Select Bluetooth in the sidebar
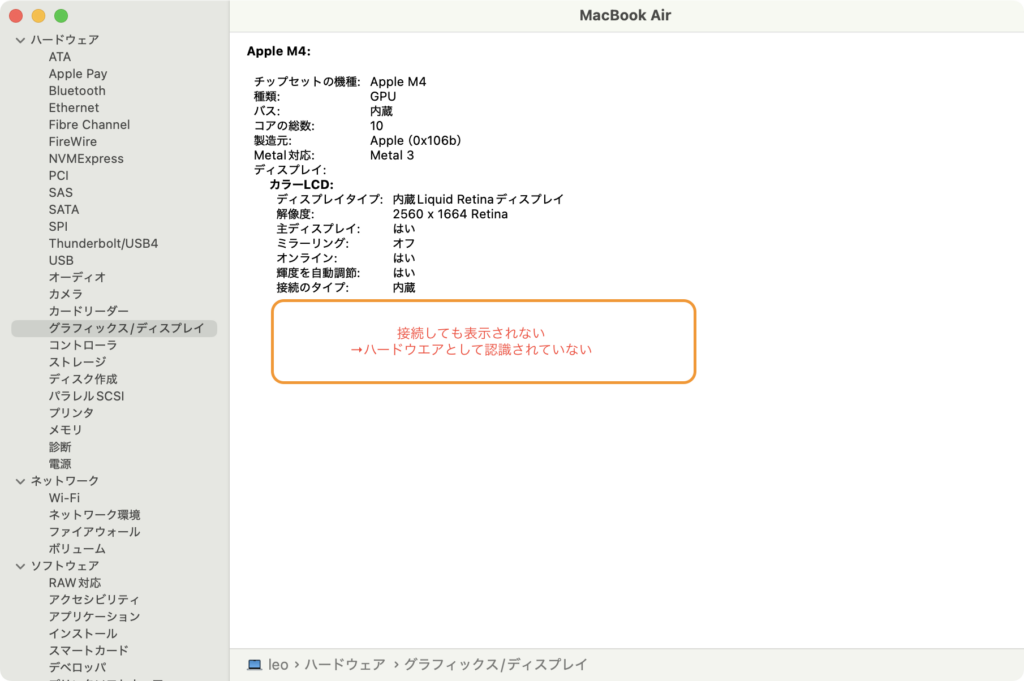This screenshot has width=1024, height=681. point(77,91)
